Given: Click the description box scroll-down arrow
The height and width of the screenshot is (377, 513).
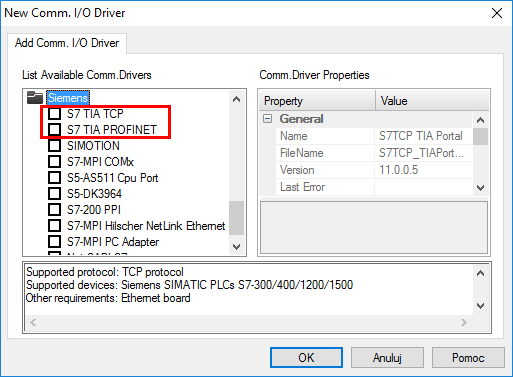Looking at the screenshot, I should pyautogui.click(x=480, y=306).
